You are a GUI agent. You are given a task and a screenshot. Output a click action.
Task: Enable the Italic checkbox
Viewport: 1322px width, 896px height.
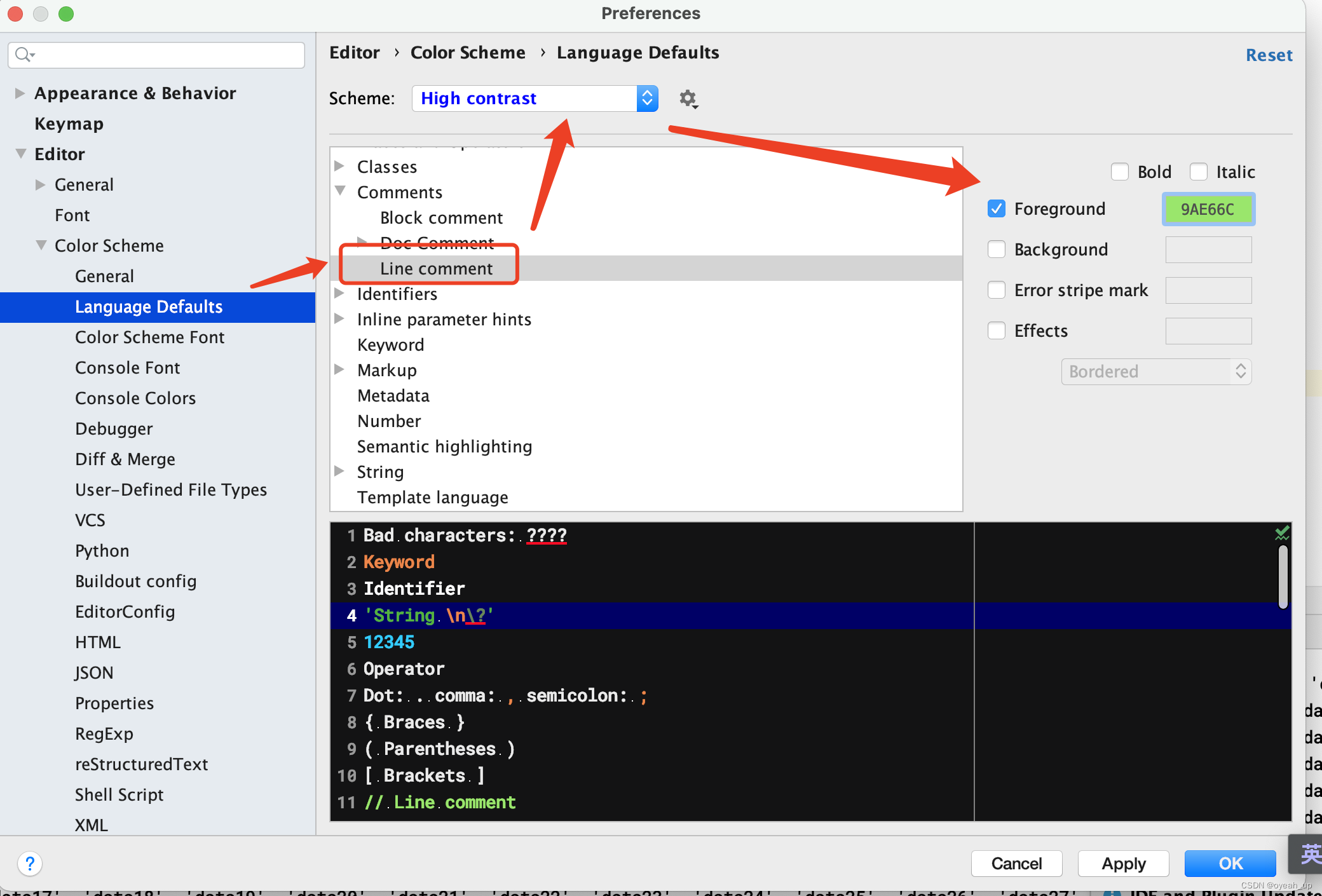(x=1199, y=172)
